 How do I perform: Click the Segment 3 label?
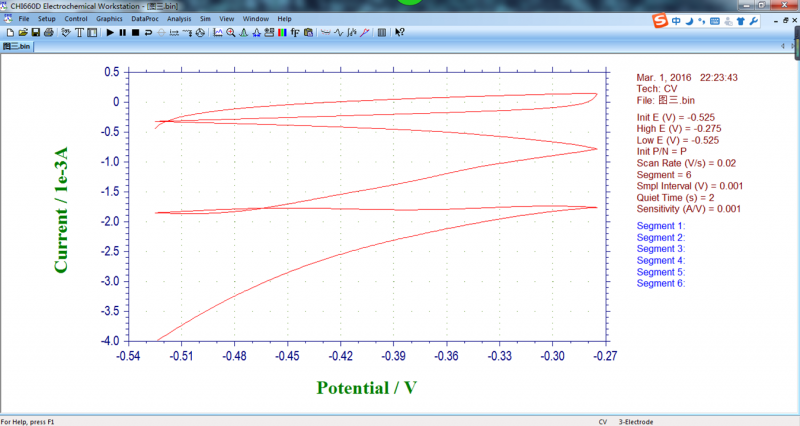[x=661, y=249]
